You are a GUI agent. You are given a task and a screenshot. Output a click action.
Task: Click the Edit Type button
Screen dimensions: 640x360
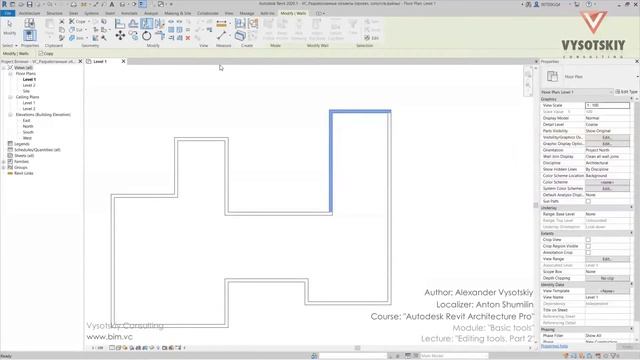tap(626, 92)
